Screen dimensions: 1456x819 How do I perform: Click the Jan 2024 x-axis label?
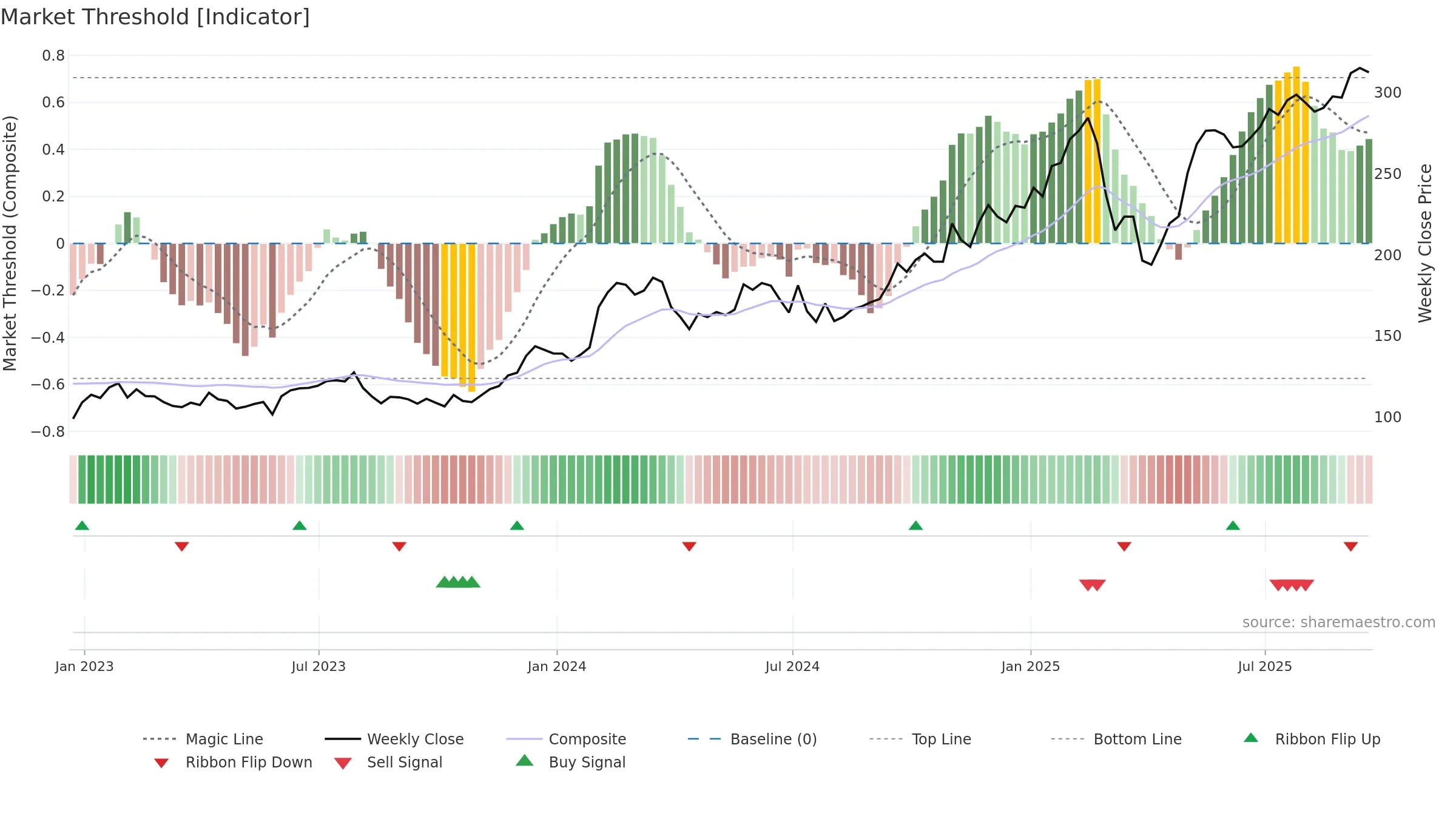[557, 667]
